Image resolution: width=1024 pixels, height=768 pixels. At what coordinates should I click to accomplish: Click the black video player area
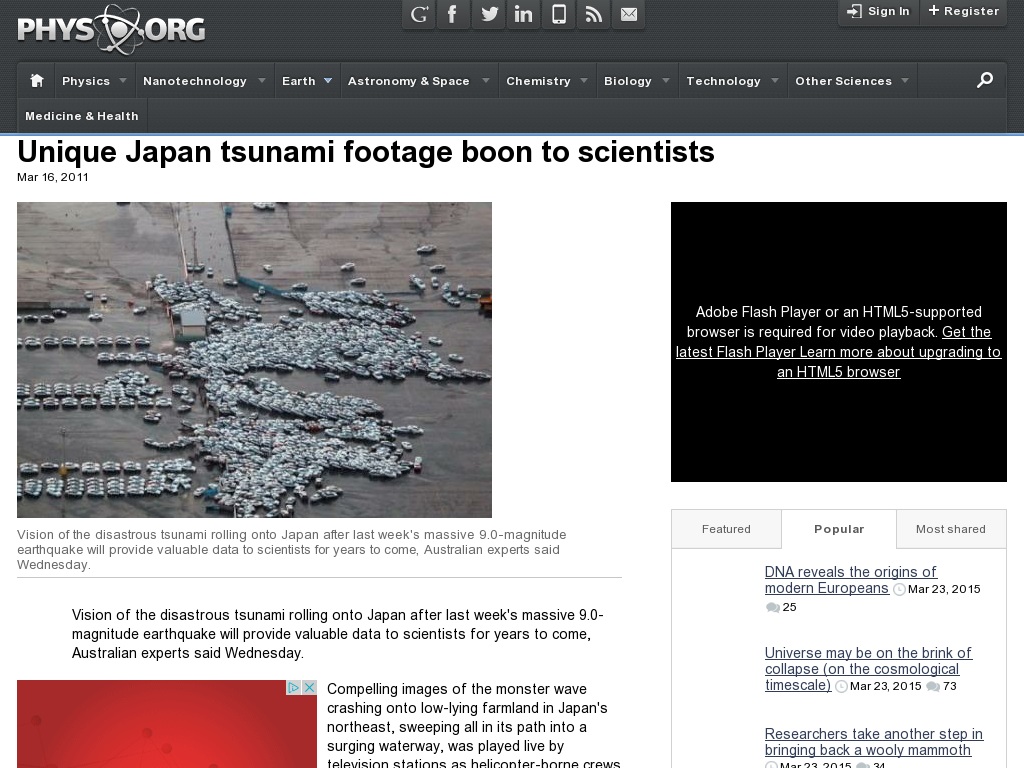pyautogui.click(x=839, y=342)
